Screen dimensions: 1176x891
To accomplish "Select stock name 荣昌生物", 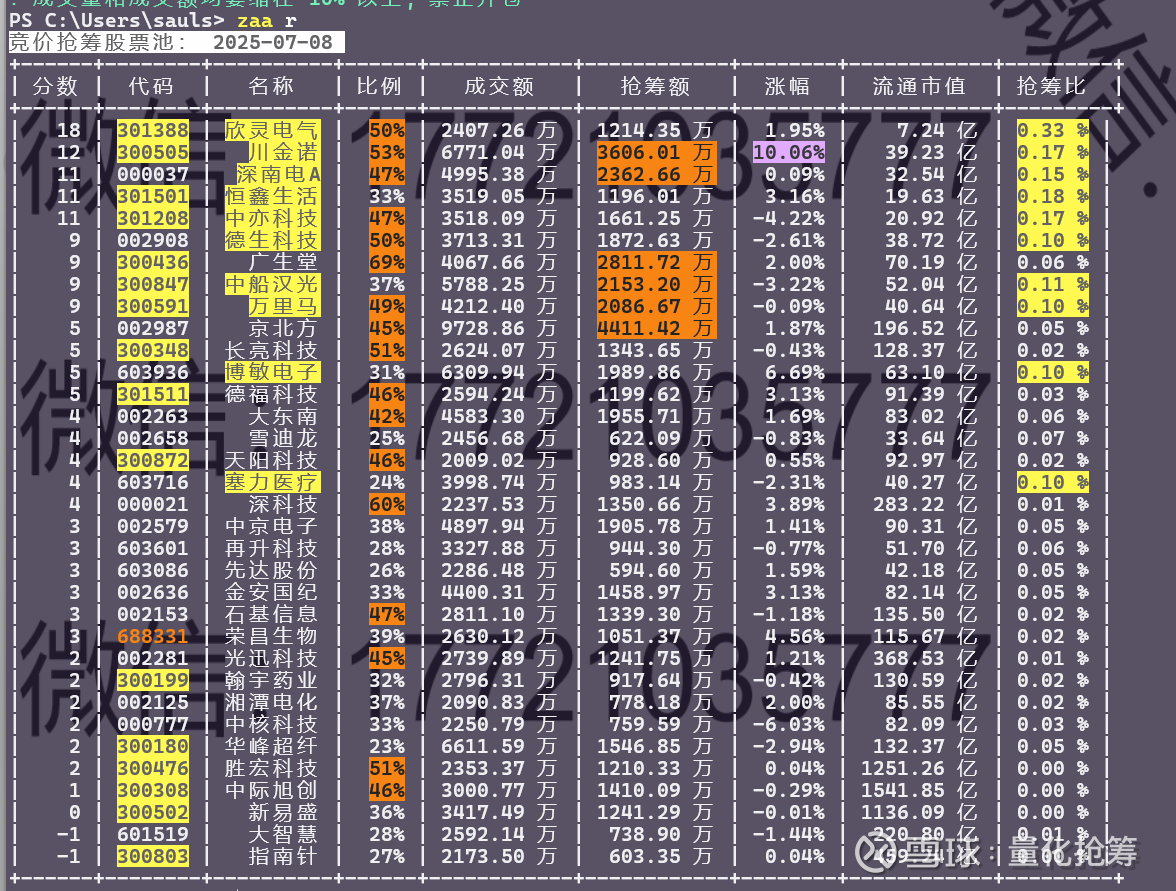I will click(x=272, y=637).
